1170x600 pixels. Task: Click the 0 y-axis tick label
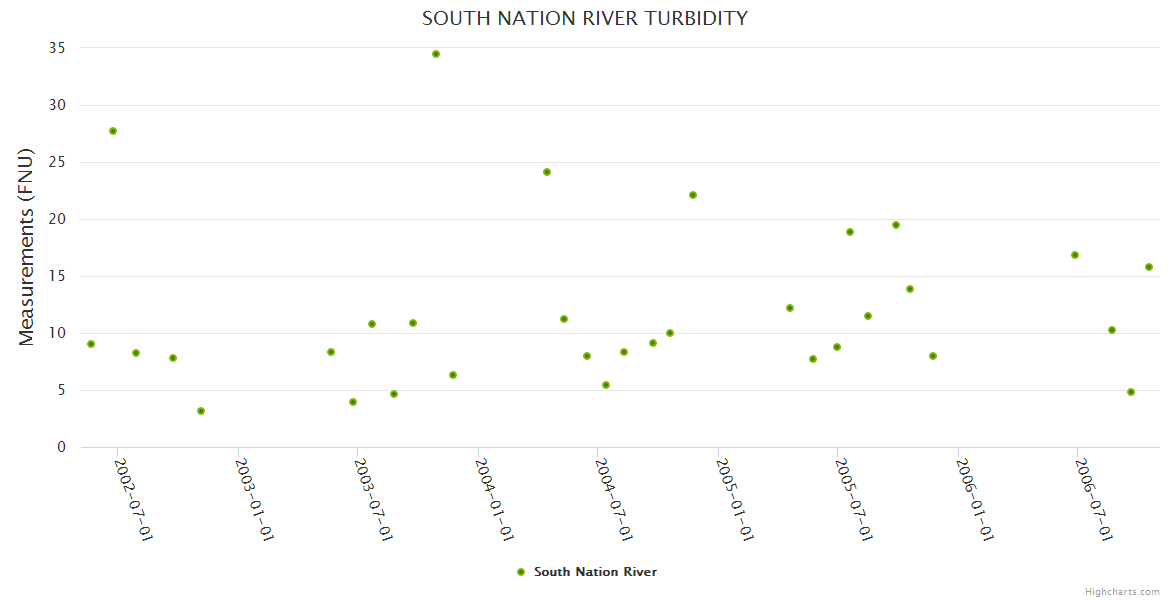(61, 447)
